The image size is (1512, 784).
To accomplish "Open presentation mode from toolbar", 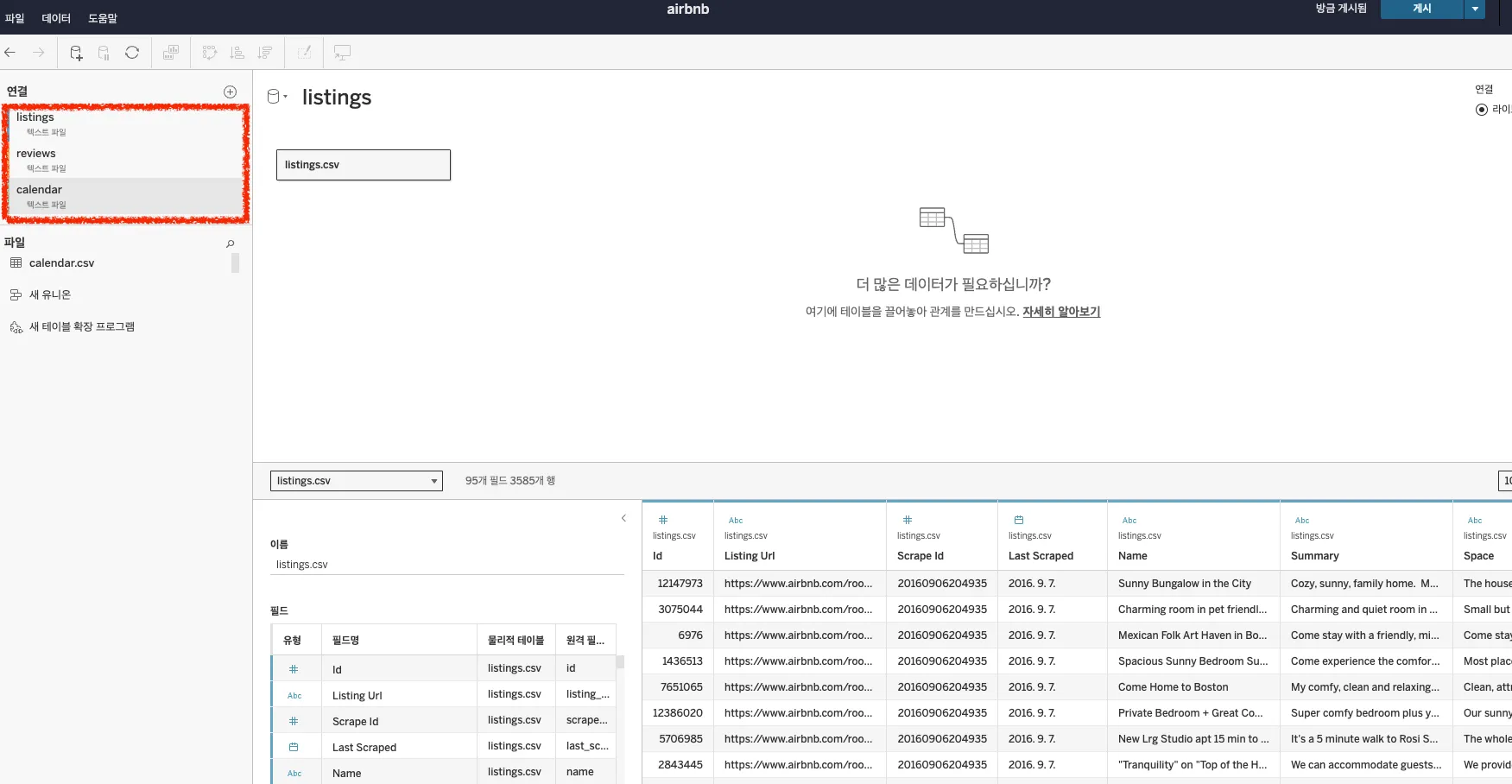I will pyautogui.click(x=343, y=53).
